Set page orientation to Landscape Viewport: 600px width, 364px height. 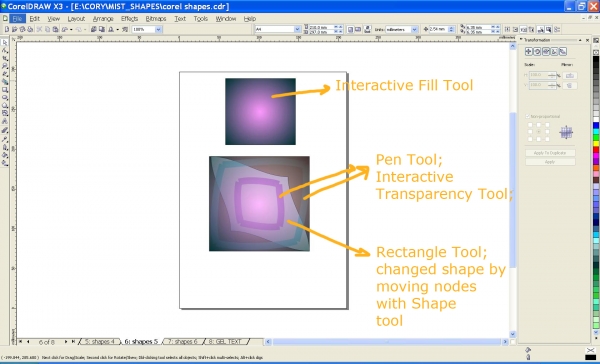click(358, 29)
